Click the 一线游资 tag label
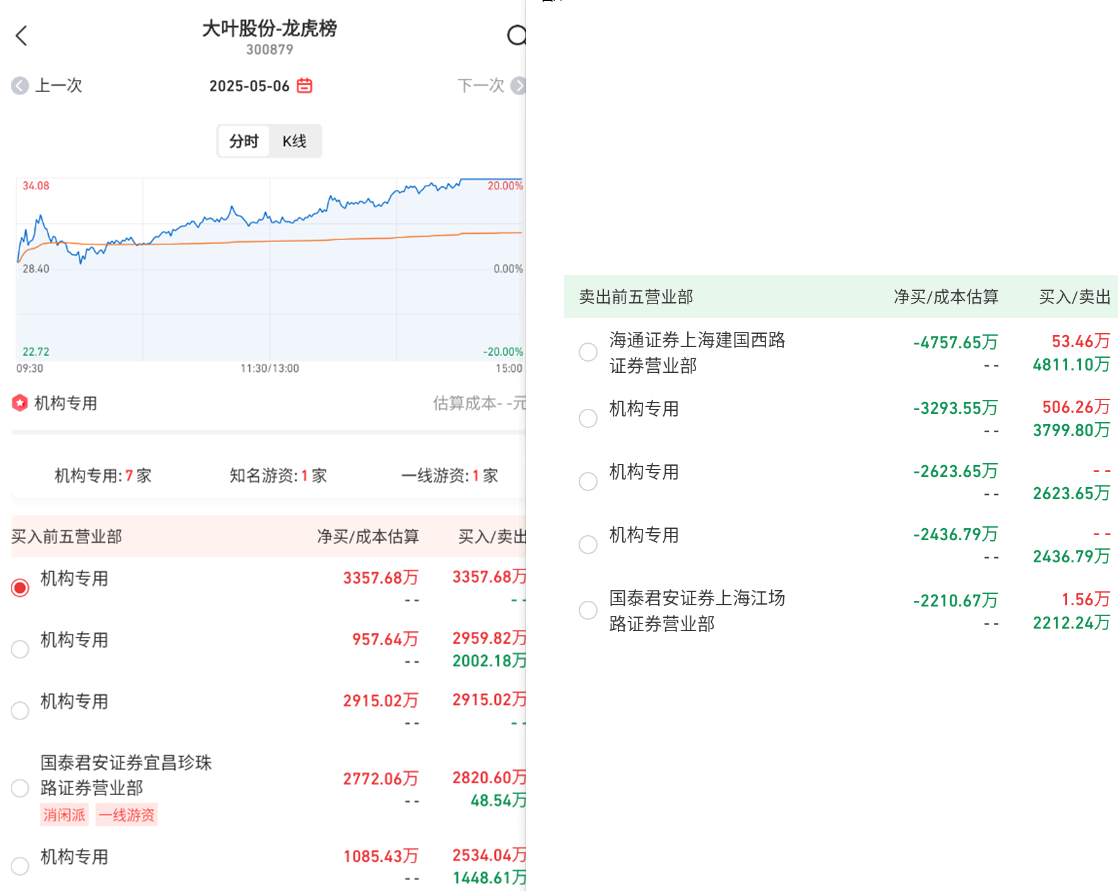1118x891 pixels. tap(127, 815)
